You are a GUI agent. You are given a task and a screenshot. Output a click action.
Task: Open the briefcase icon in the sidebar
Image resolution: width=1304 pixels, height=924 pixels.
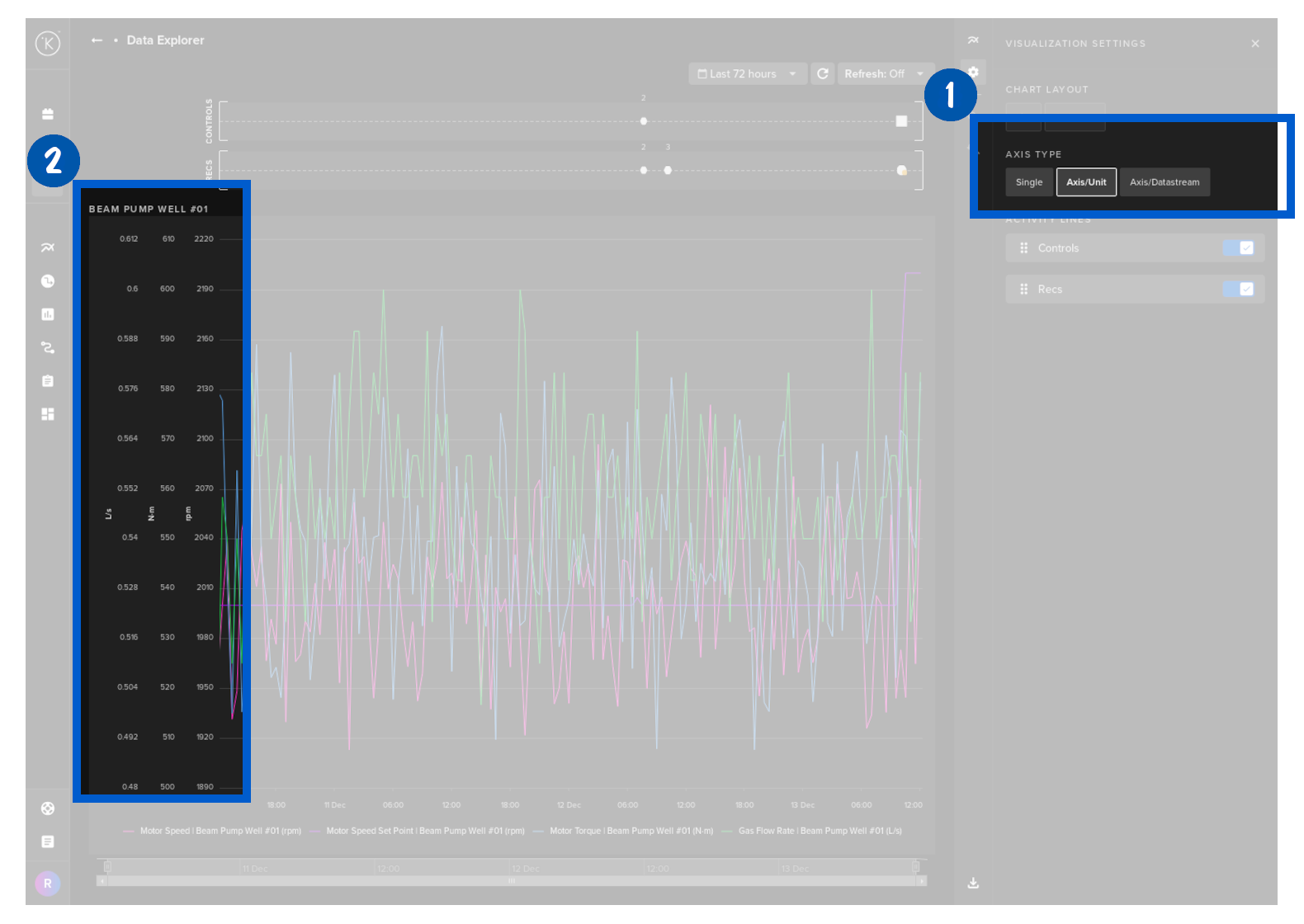(x=48, y=114)
